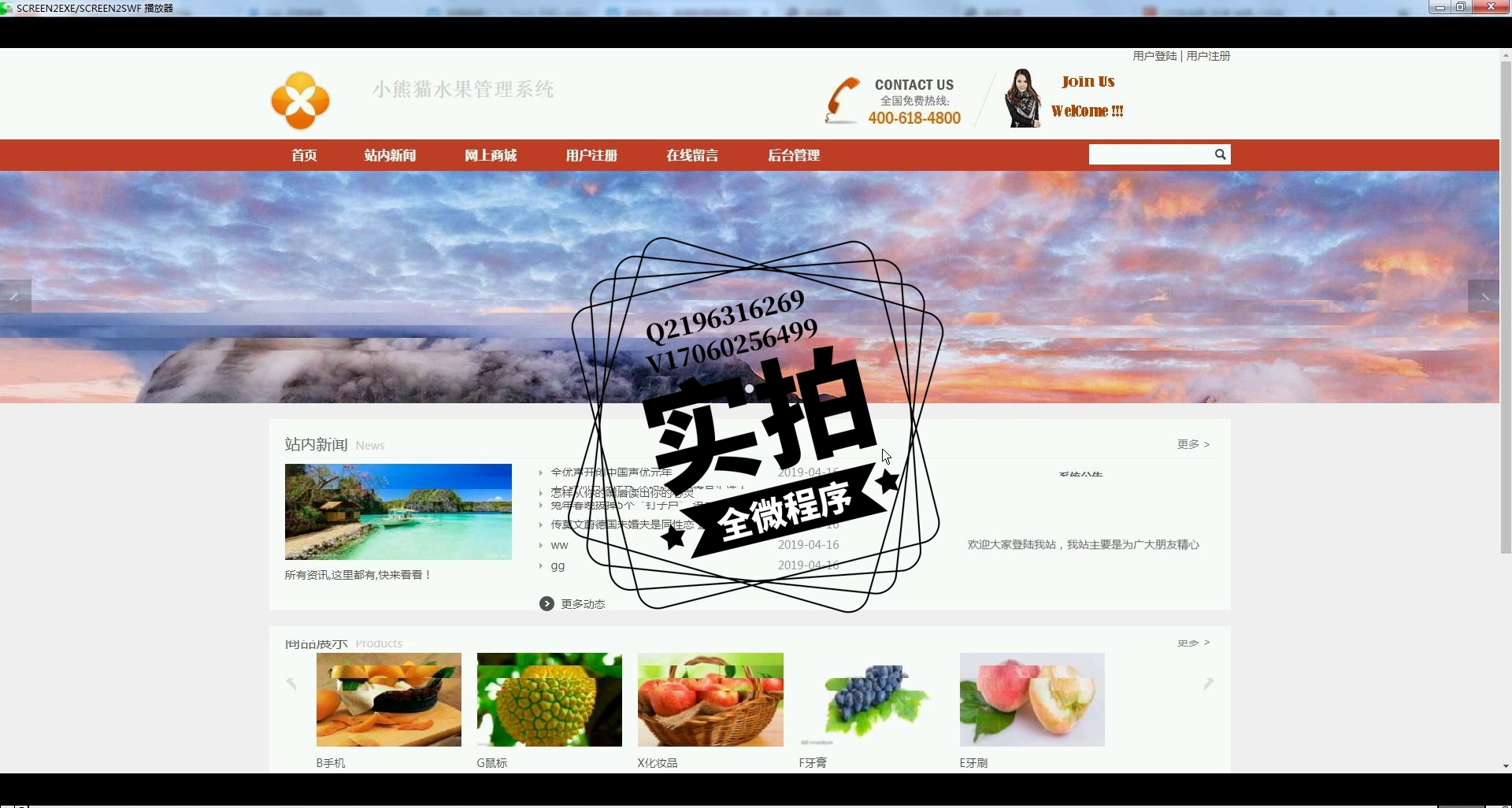Click the F牙膏 product name
This screenshot has width=1512, height=808.
(813, 763)
